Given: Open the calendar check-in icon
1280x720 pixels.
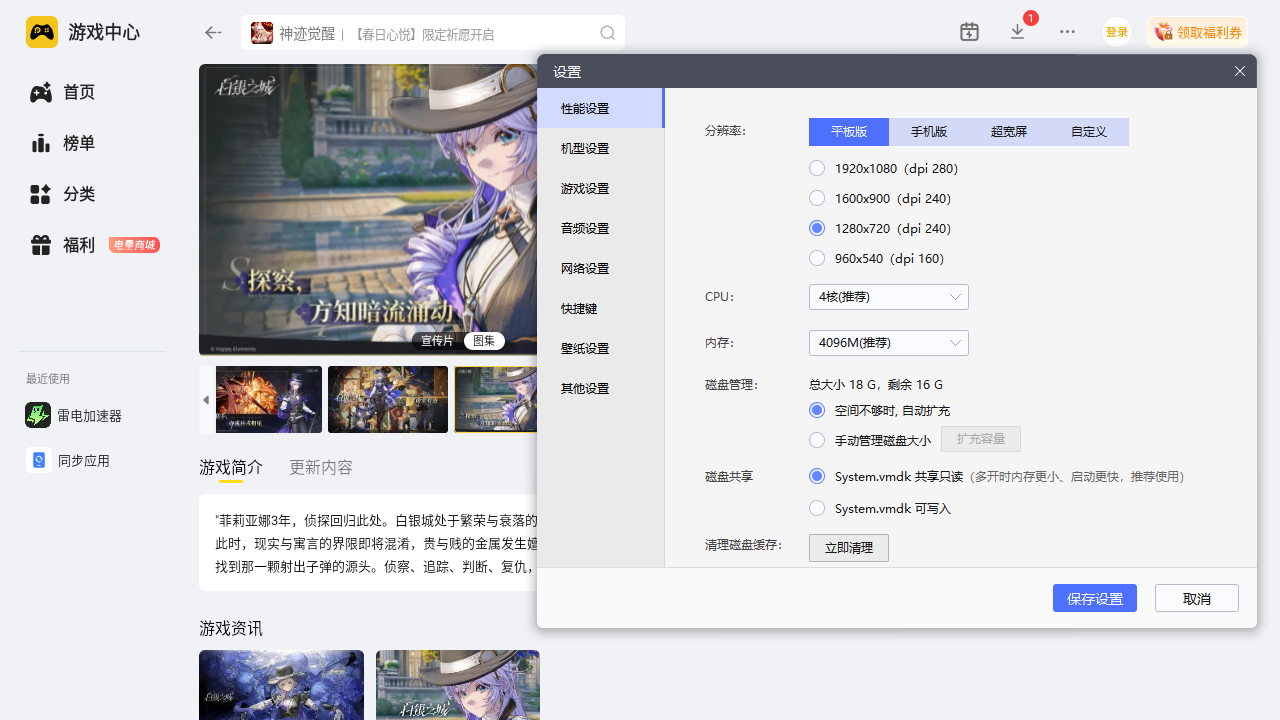Looking at the screenshot, I should (x=969, y=32).
